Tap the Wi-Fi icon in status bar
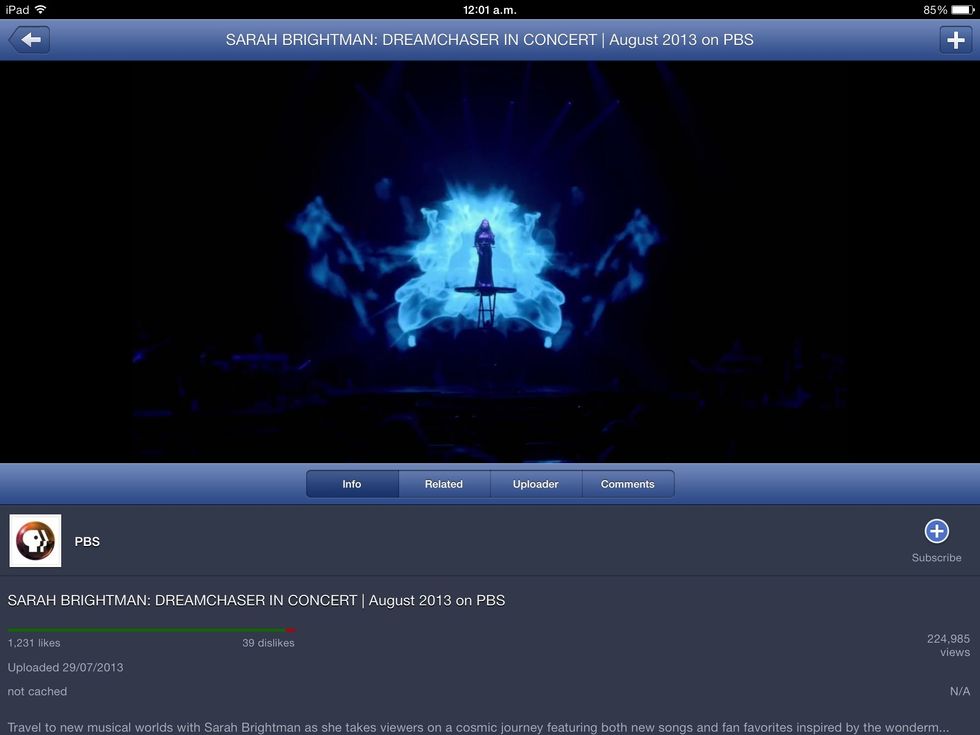980x735 pixels. [x=41, y=9]
